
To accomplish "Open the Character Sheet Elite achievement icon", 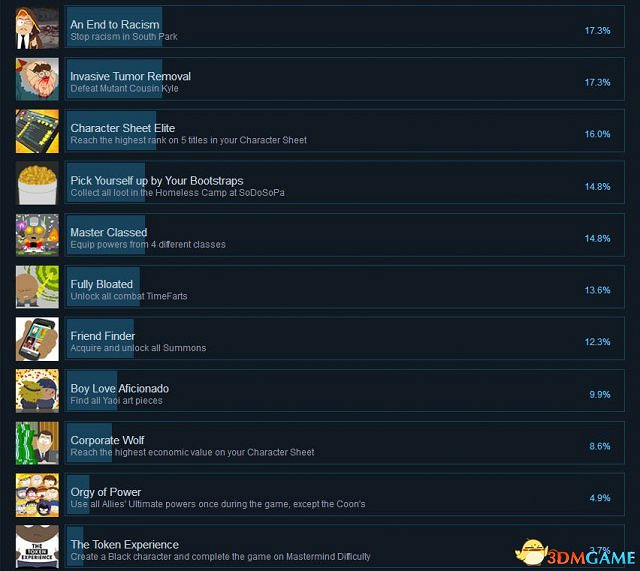I will 37,131.
